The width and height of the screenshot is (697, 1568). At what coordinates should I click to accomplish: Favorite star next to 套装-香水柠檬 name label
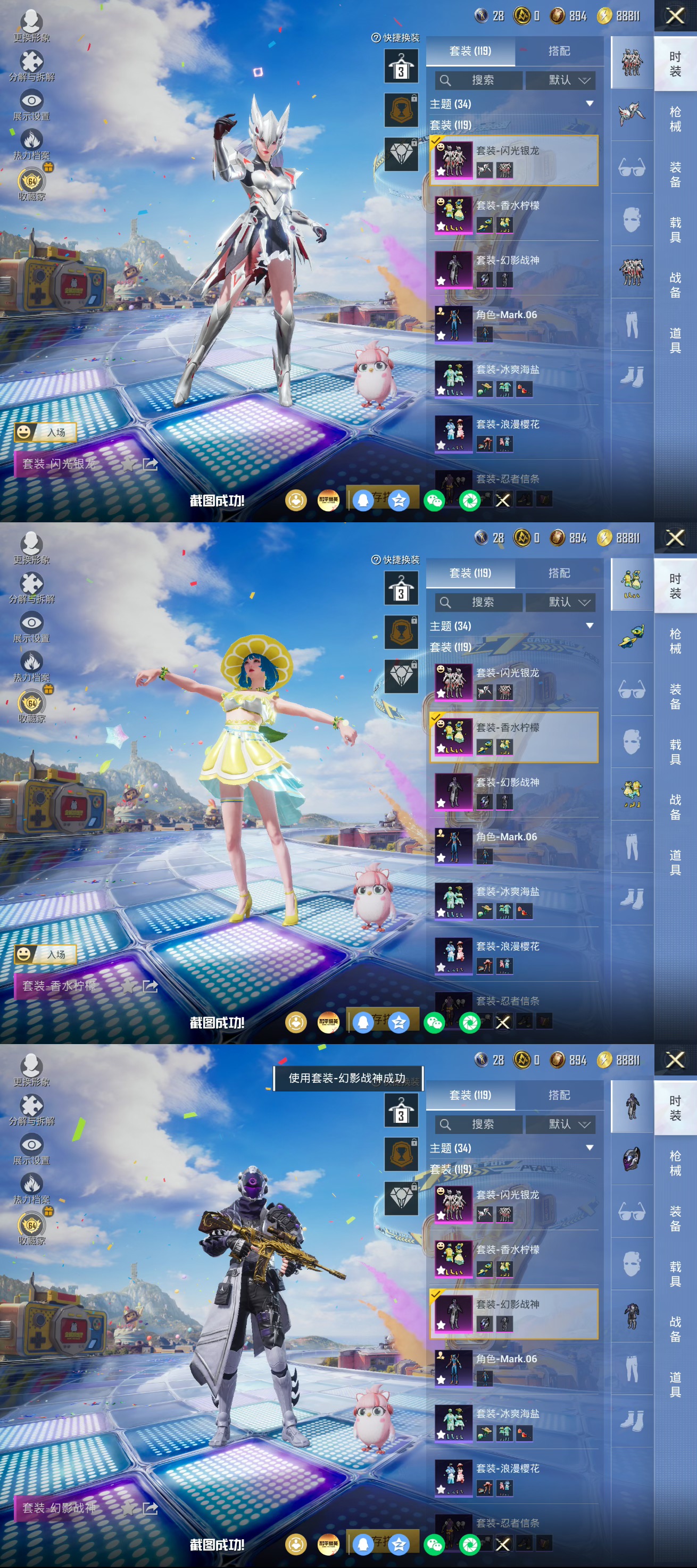click(128, 987)
